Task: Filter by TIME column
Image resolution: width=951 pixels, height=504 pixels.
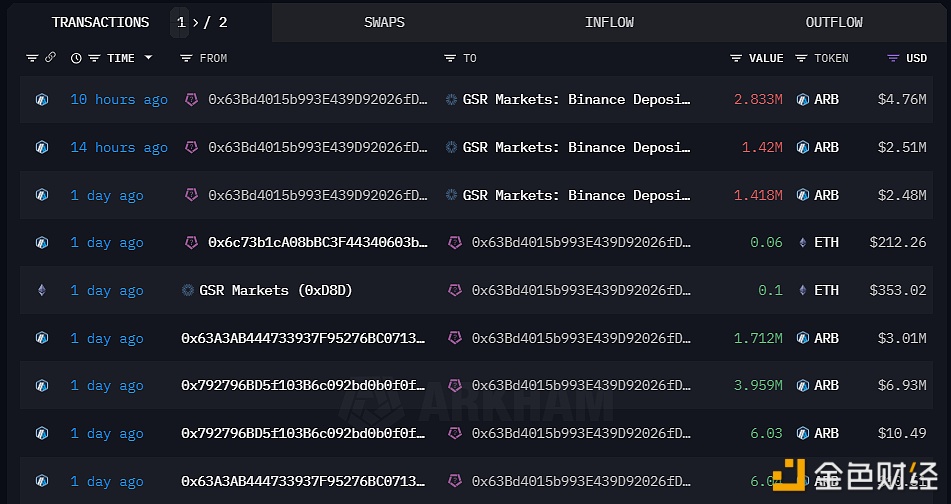Action: point(94,58)
